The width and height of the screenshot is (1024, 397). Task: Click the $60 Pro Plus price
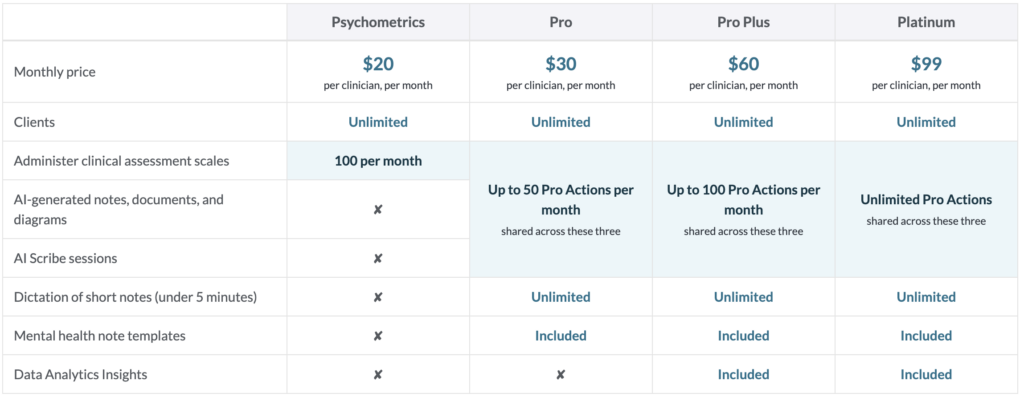click(743, 64)
